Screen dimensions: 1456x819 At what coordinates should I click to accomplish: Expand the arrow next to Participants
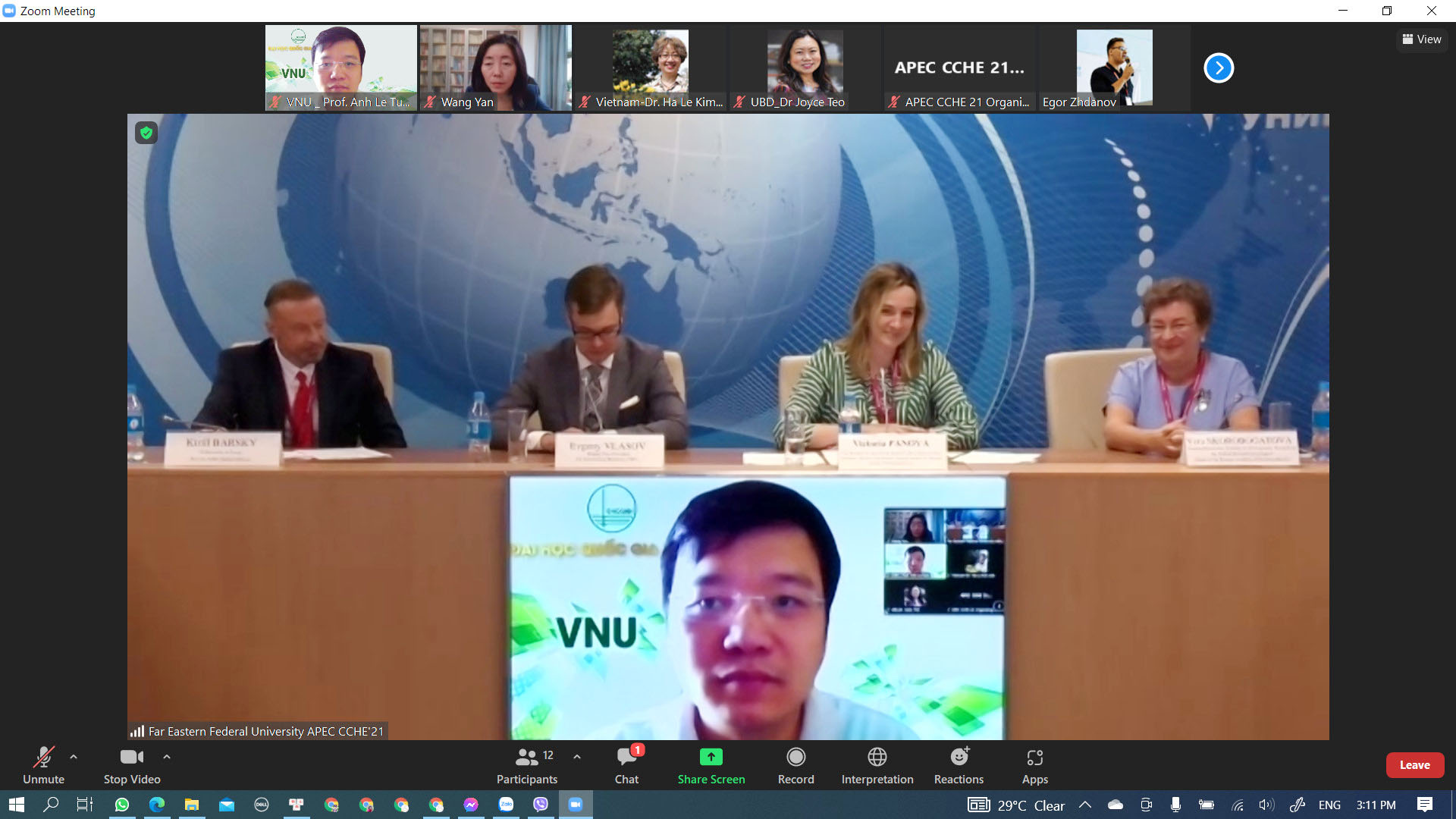click(577, 757)
